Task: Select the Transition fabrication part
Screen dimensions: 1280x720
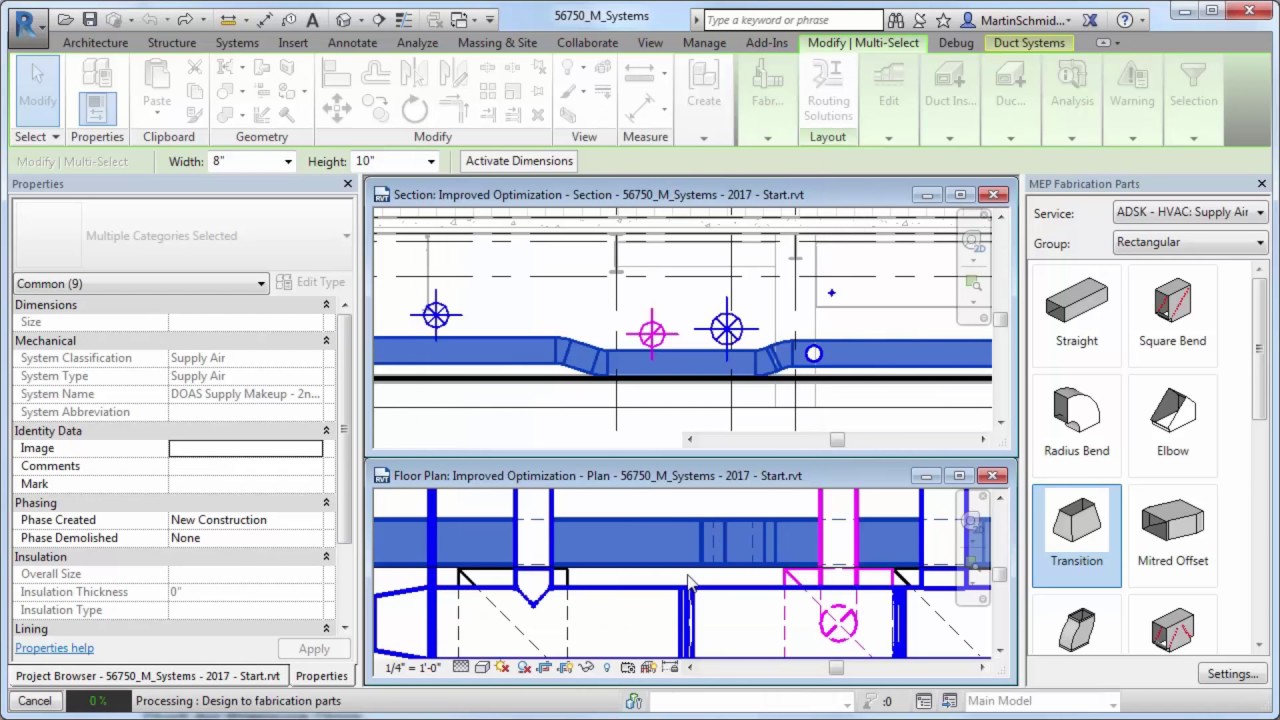Action: point(1077,535)
